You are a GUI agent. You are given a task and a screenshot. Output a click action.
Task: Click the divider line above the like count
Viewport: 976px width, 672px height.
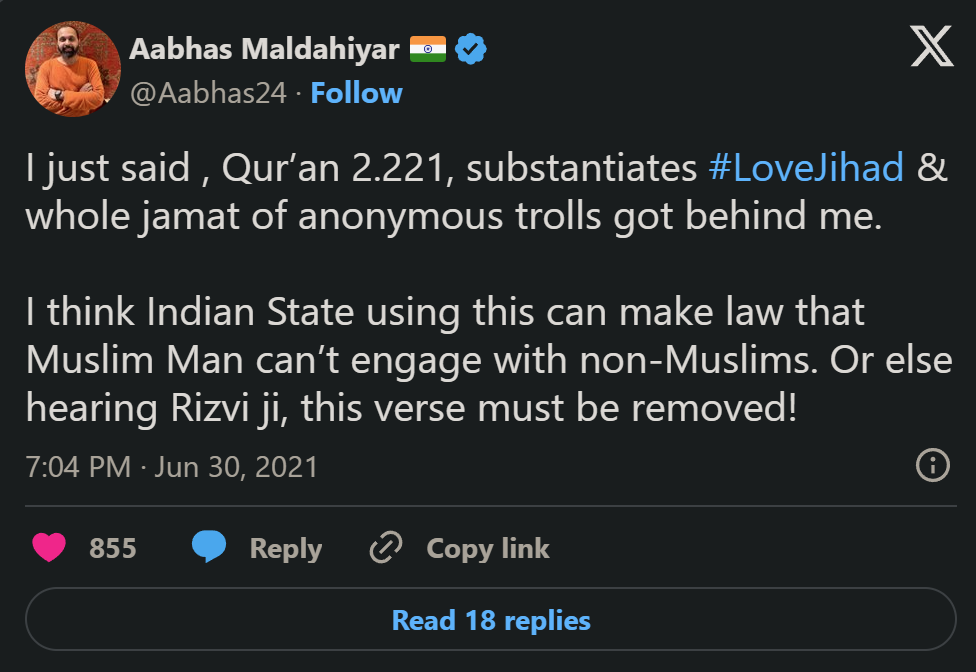(x=488, y=506)
